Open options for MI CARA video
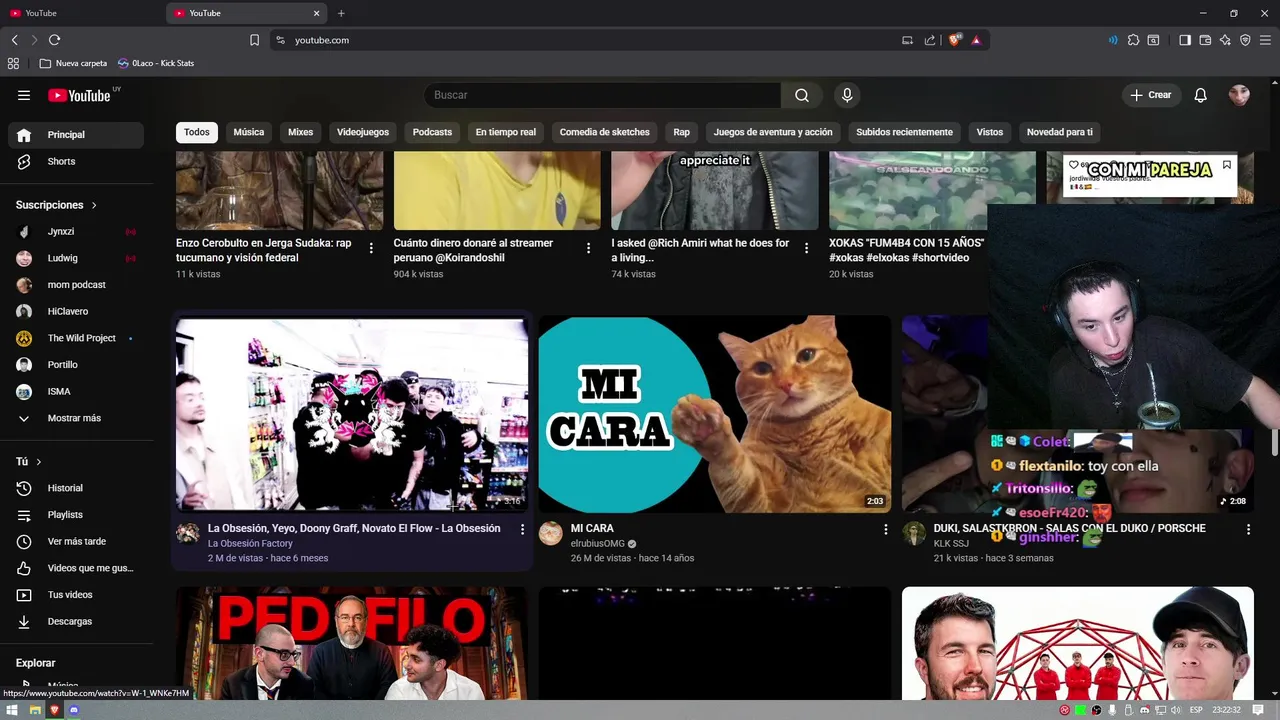This screenshot has height=720, width=1280. pos(885,529)
